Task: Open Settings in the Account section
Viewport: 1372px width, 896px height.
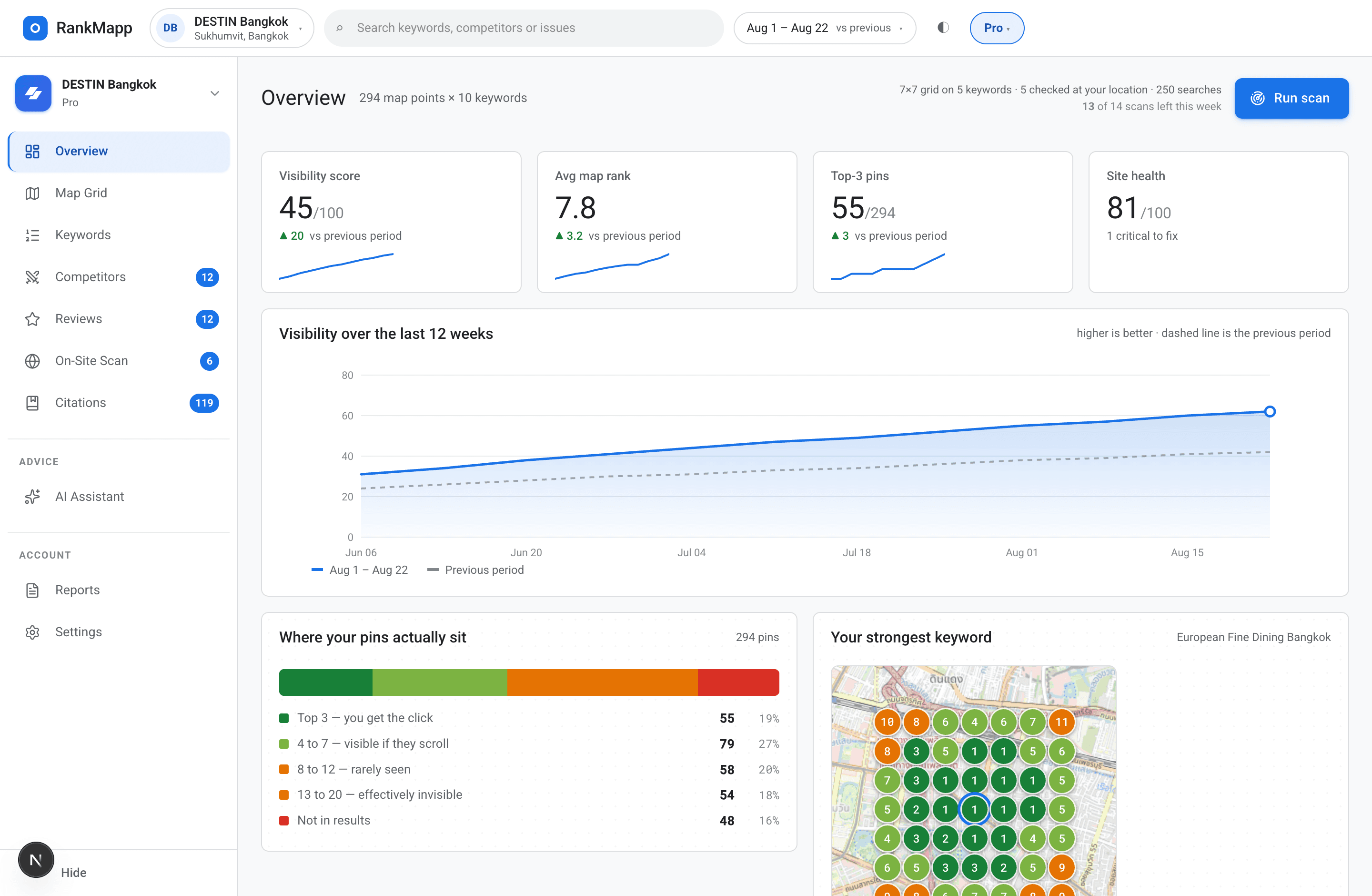Action: pos(119,632)
